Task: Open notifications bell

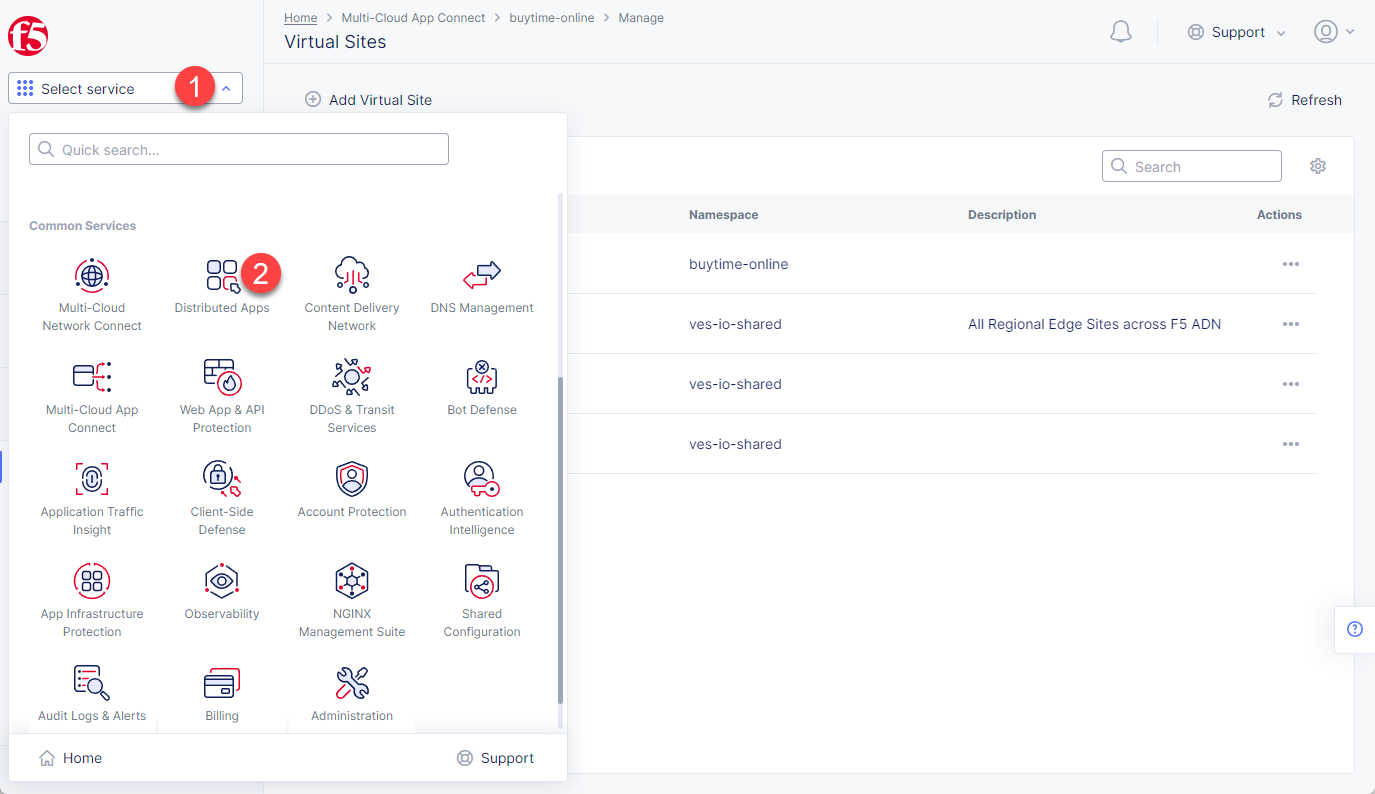Action: pyautogui.click(x=1121, y=32)
